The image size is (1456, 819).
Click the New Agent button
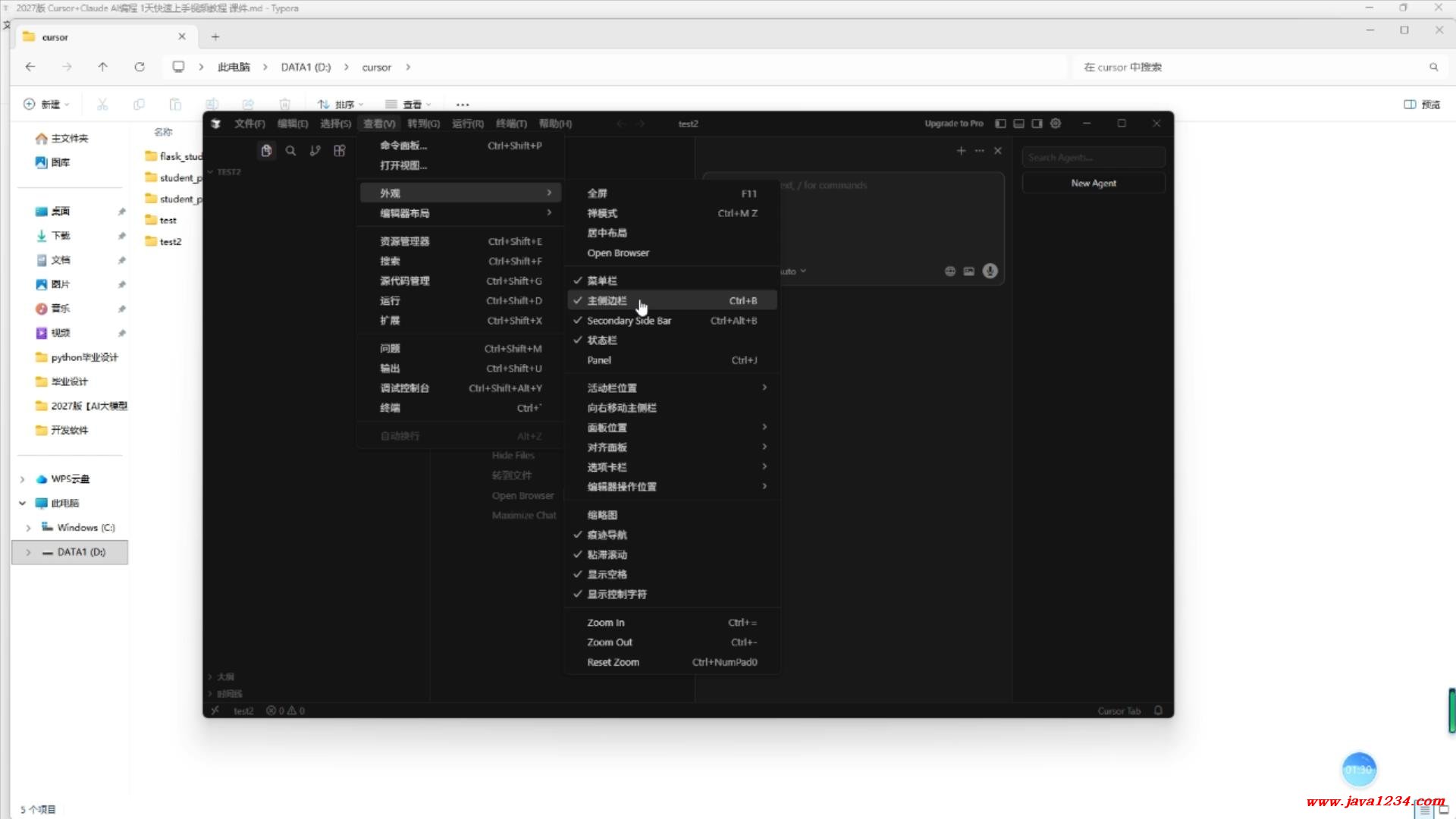click(x=1093, y=184)
